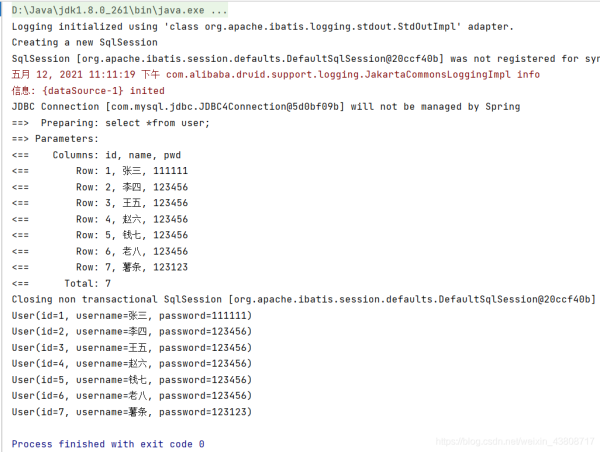
Task: Click the 'User(id=1, username=张三' output line
Action: (131, 315)
